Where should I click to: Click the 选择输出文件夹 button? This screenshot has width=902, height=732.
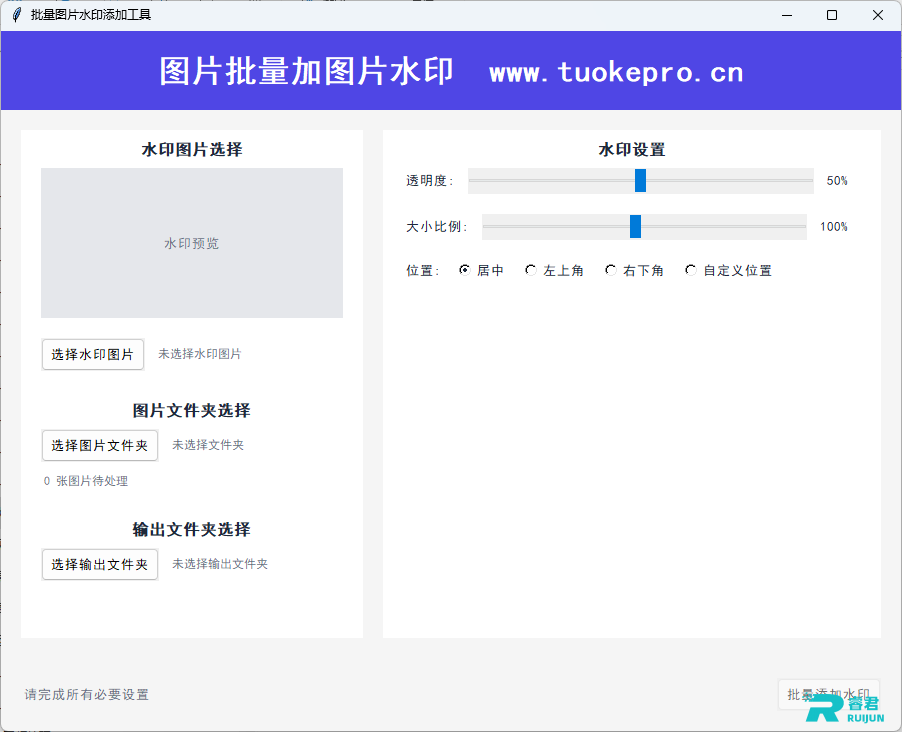pyautogui.click(x=100, y=565)
